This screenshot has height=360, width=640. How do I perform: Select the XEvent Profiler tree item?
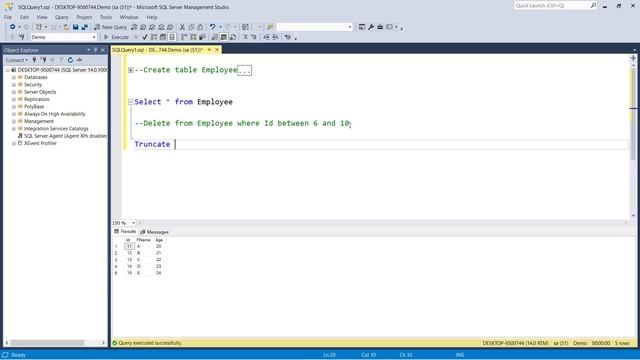coord(40,143)
